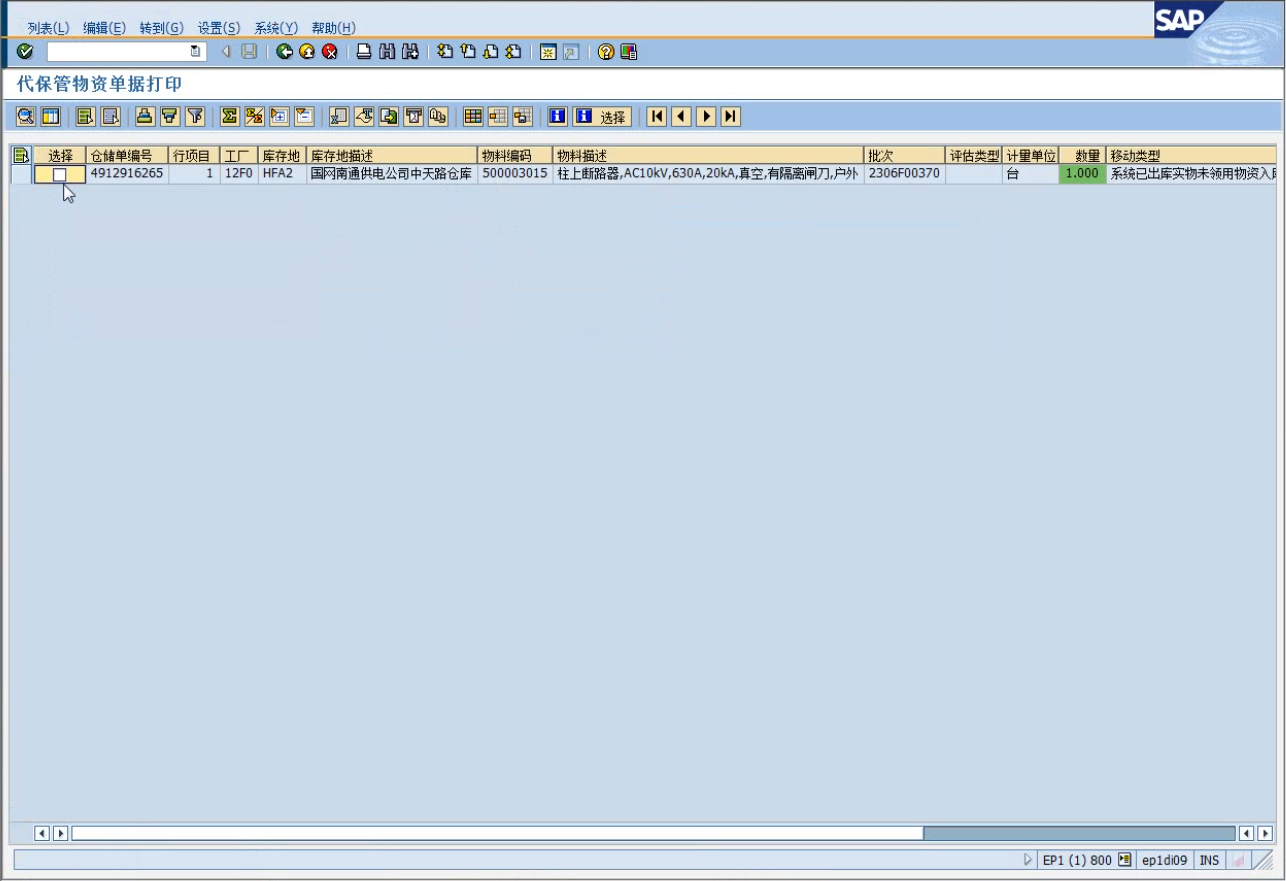
Task: Jump to the last page using arrow icon
Action: coord(731,117)
